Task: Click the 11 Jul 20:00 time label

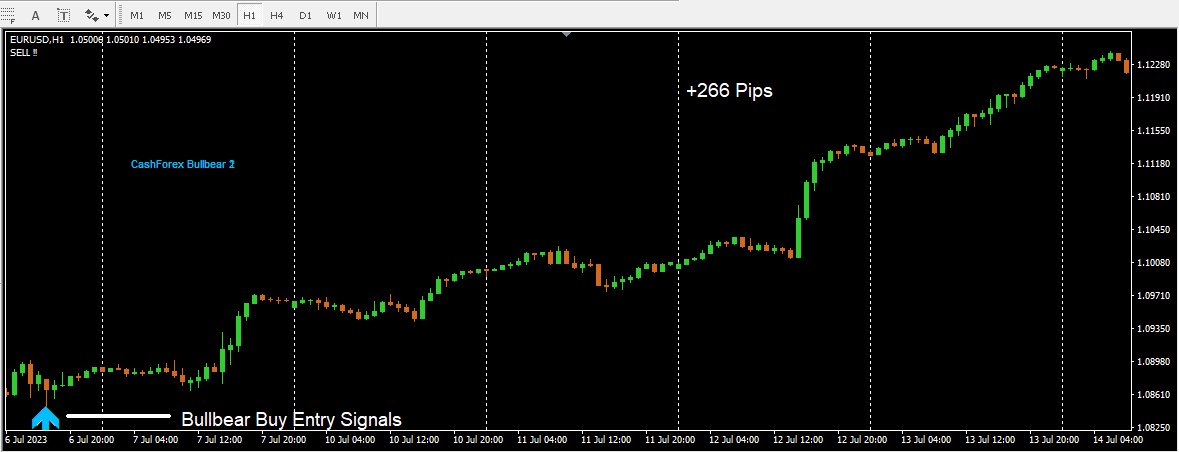Action: point(669,440)
